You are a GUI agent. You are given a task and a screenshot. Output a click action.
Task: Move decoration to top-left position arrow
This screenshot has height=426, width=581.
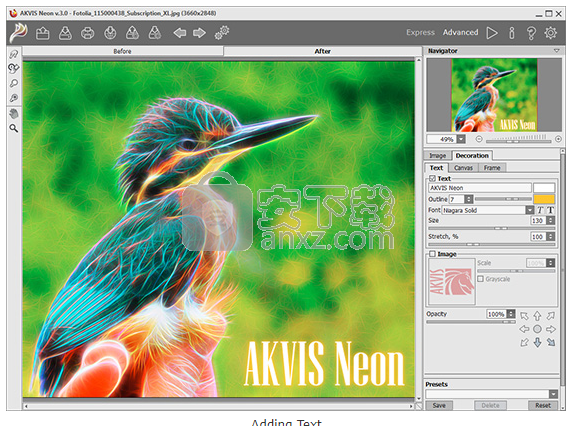coord(524,316)
